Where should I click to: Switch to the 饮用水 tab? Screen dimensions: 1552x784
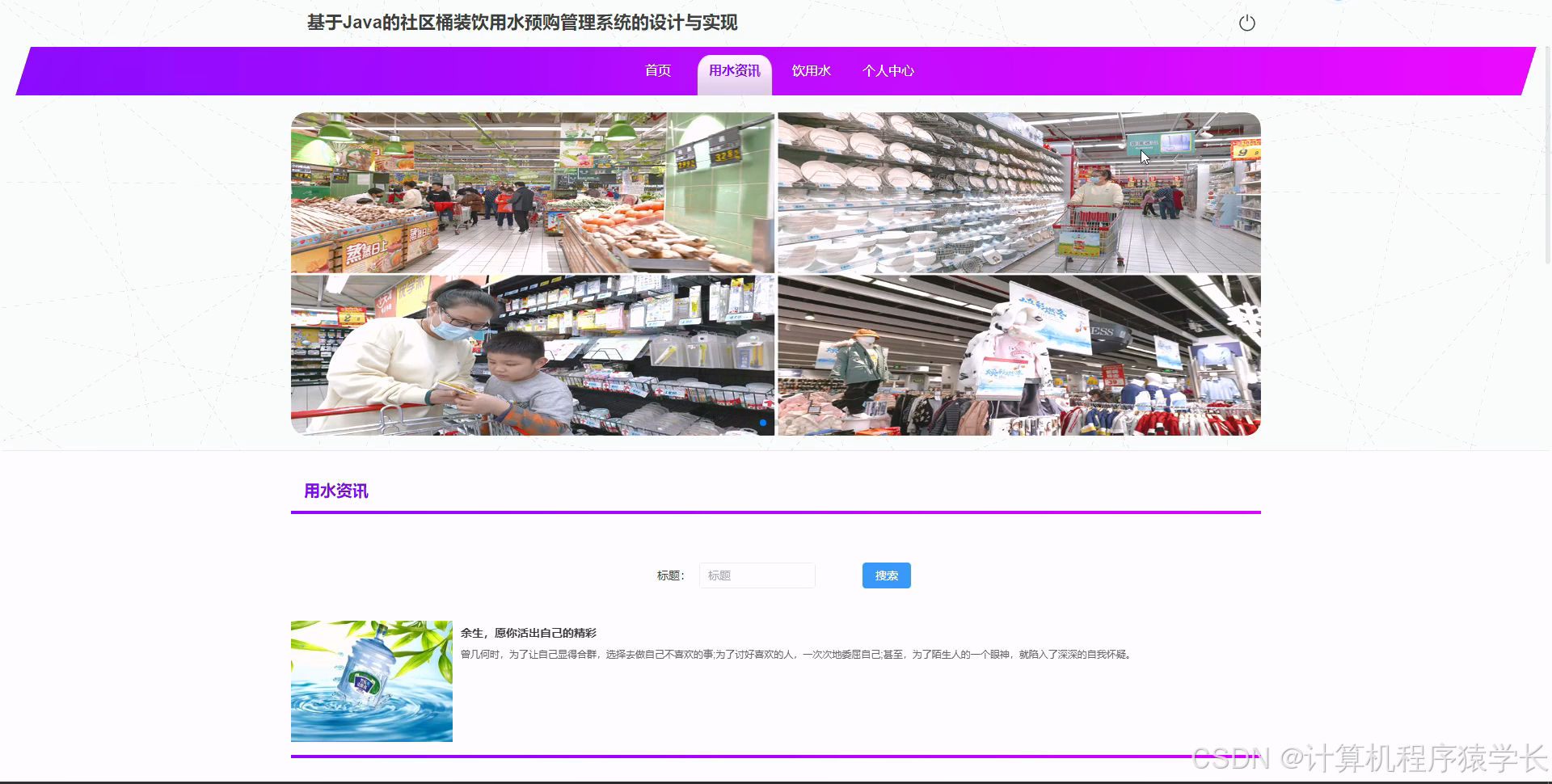click(x=811, y=71)
